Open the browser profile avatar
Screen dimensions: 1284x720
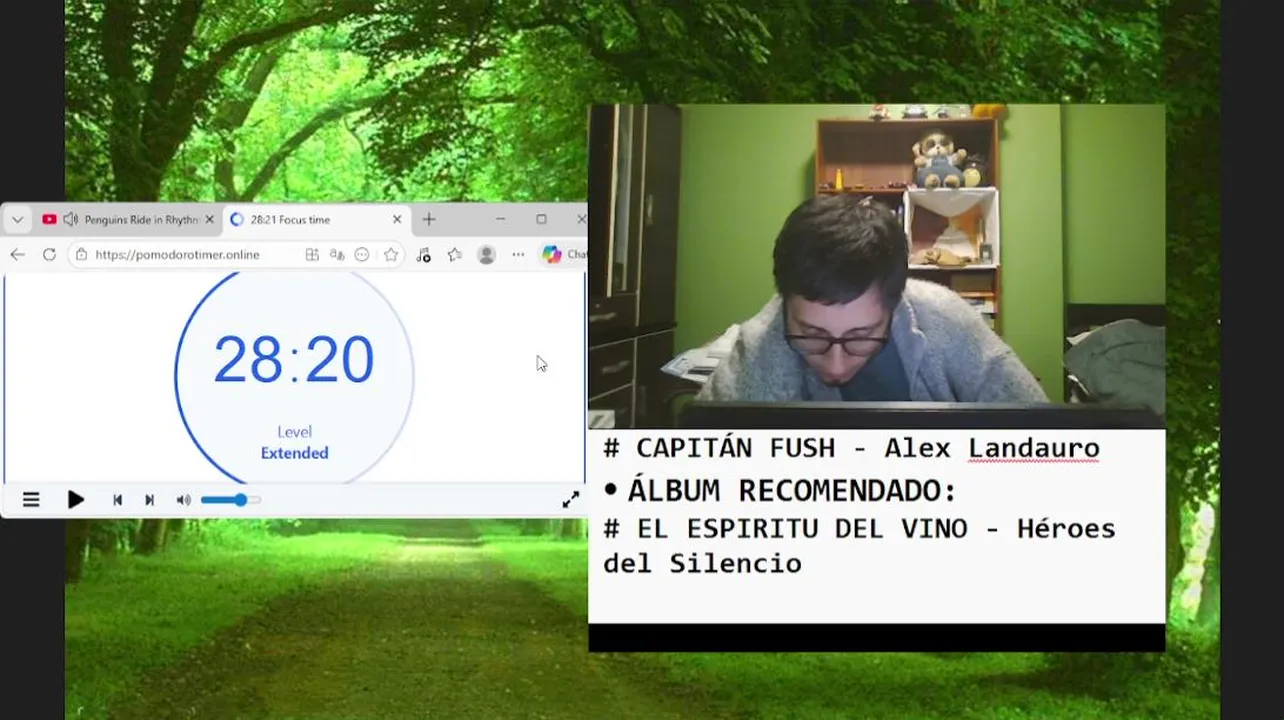(487, 255)
